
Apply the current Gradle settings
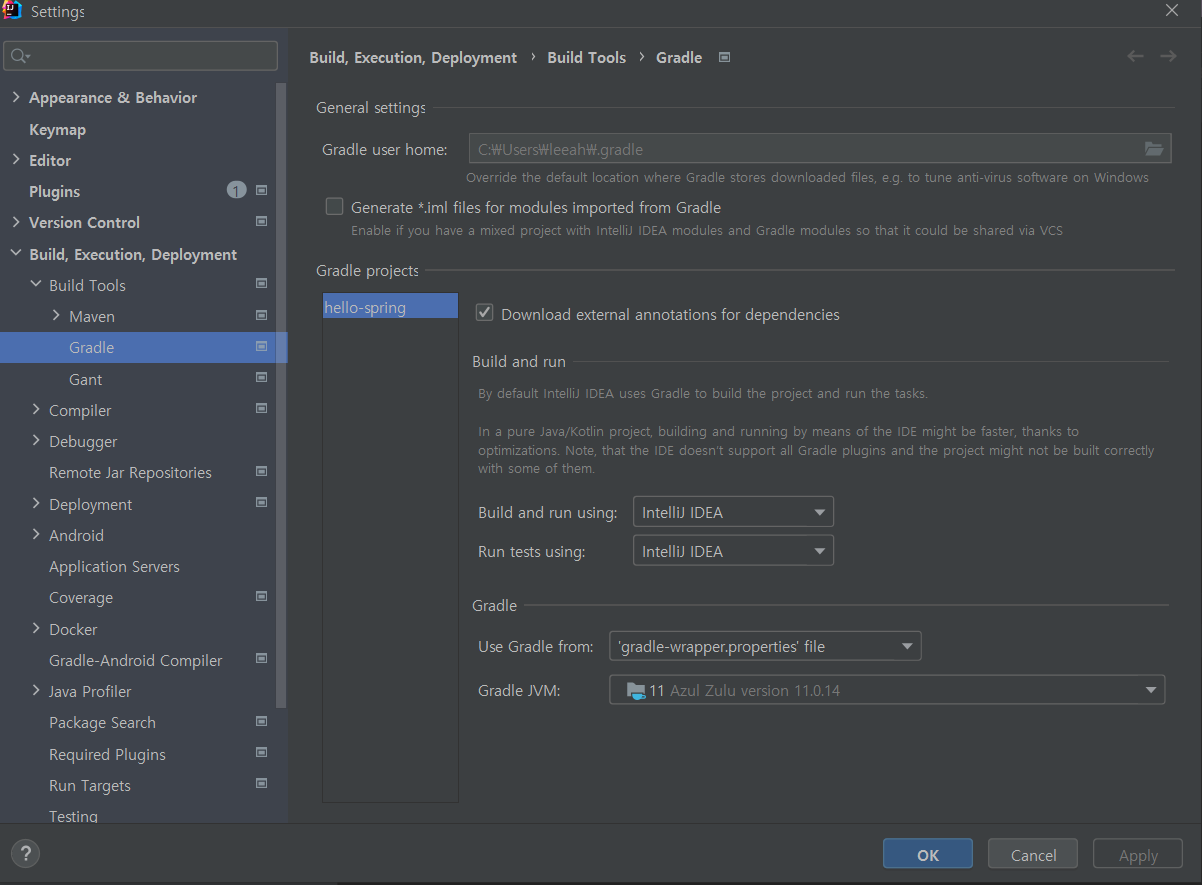tap(1137, 854)
